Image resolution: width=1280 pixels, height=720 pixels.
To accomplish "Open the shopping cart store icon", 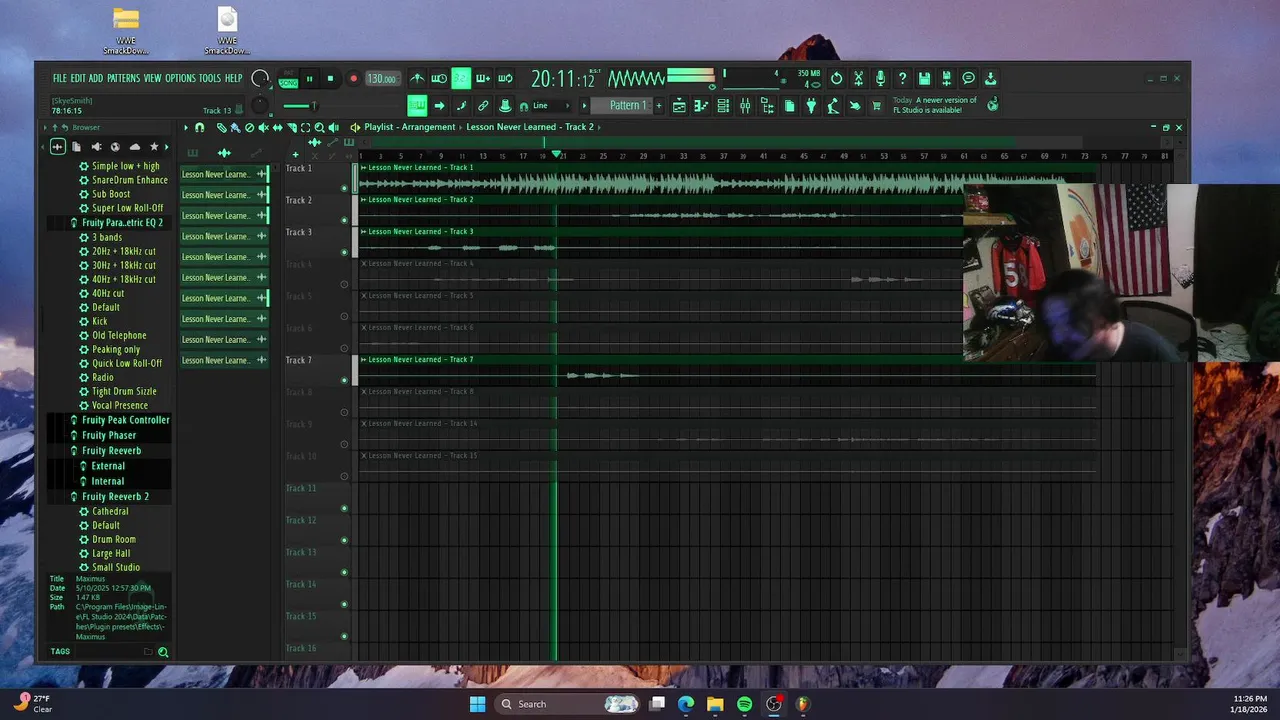I will point(877,105).
